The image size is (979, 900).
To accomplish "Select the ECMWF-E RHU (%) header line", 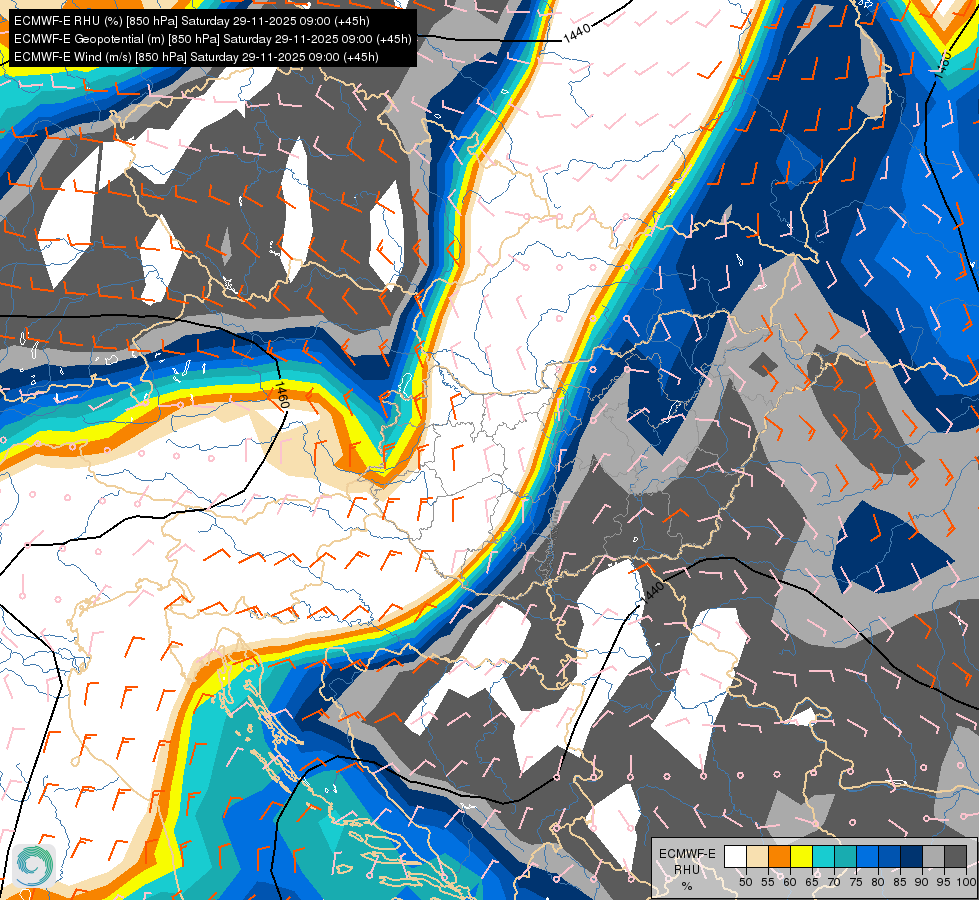I will coord(192,21).
